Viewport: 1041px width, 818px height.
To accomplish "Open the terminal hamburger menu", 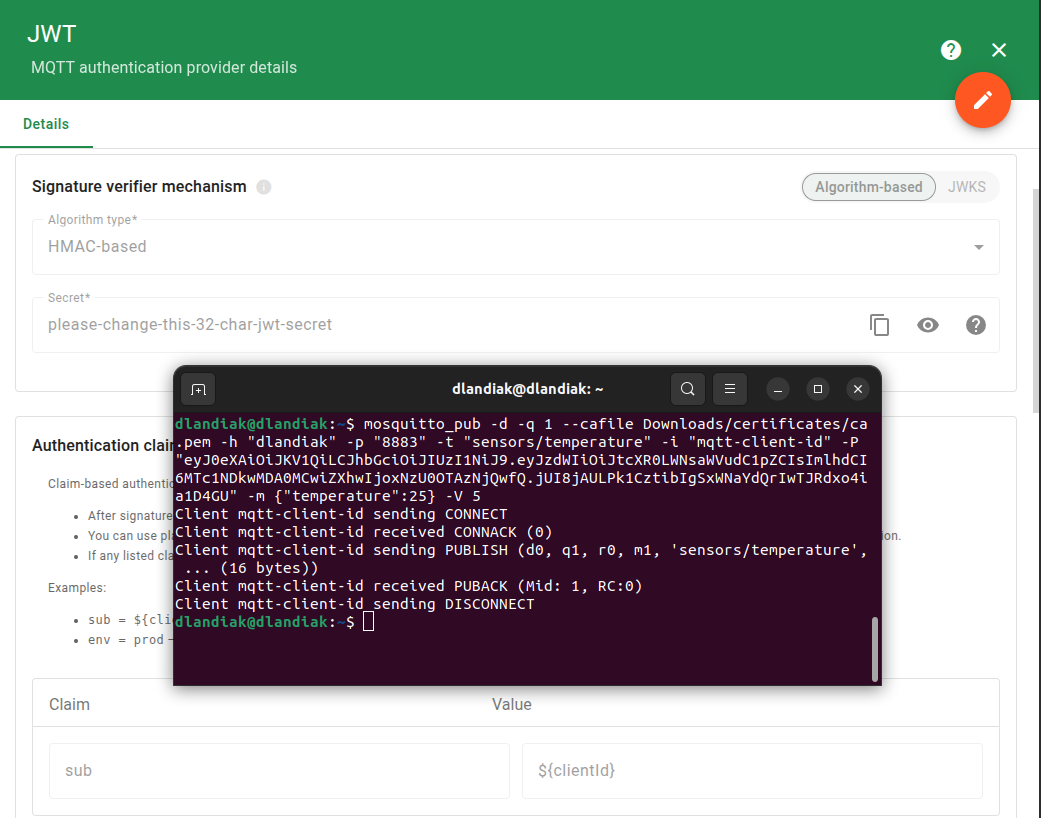I will click(x=730, y=389).
